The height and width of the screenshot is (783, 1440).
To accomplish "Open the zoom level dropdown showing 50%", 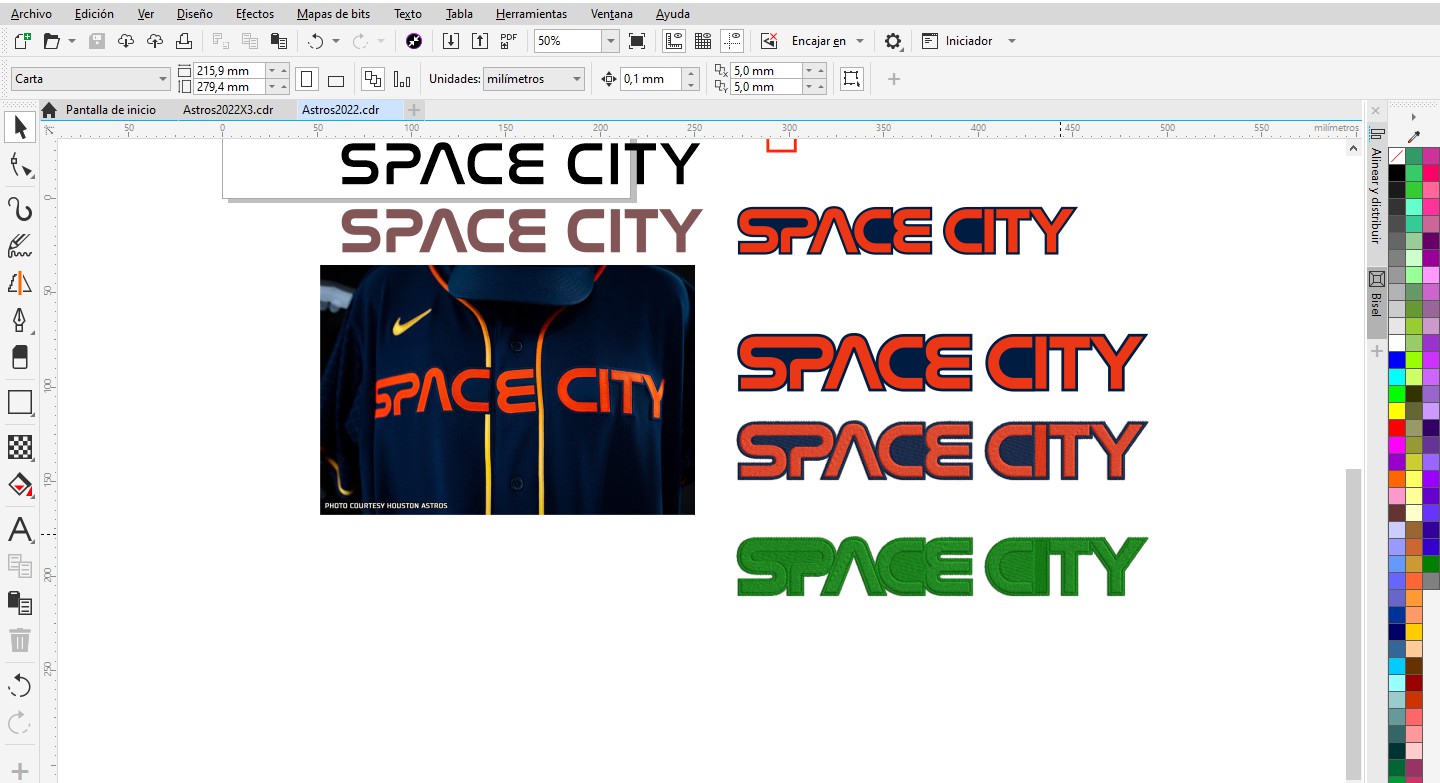I will [610, 41].
